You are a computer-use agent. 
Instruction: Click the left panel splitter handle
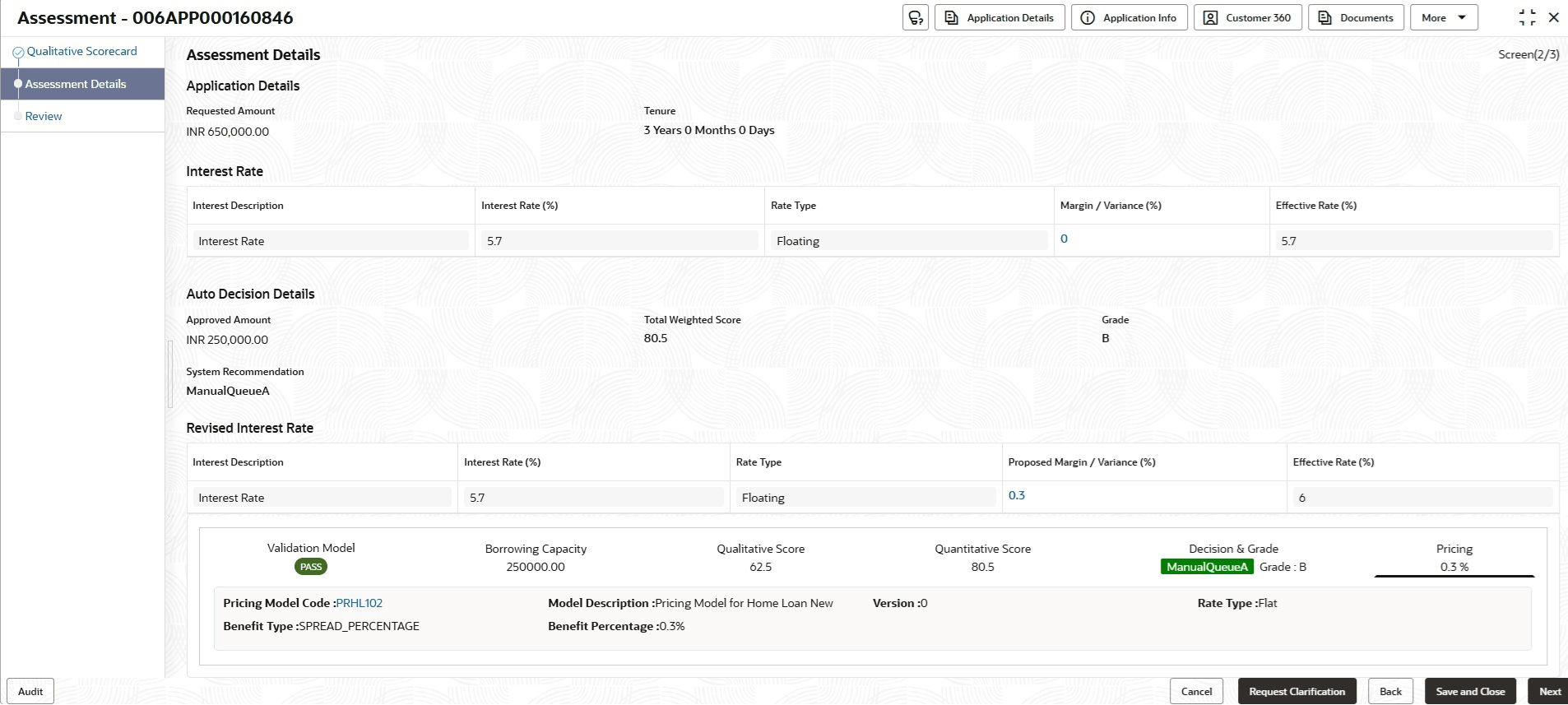(170, 374)
